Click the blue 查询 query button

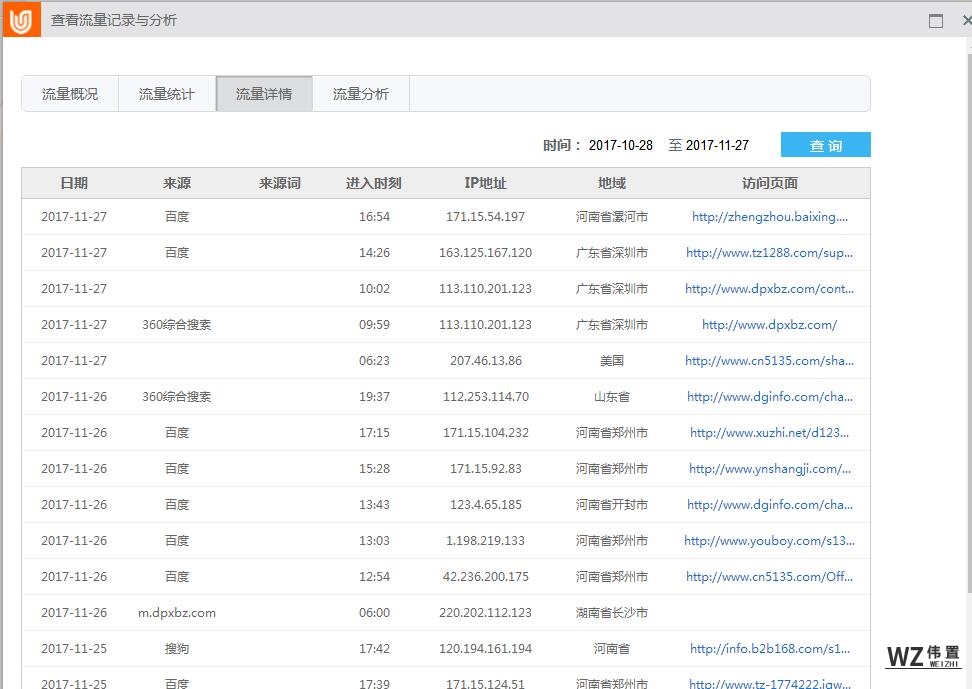[x=825, y=144]
